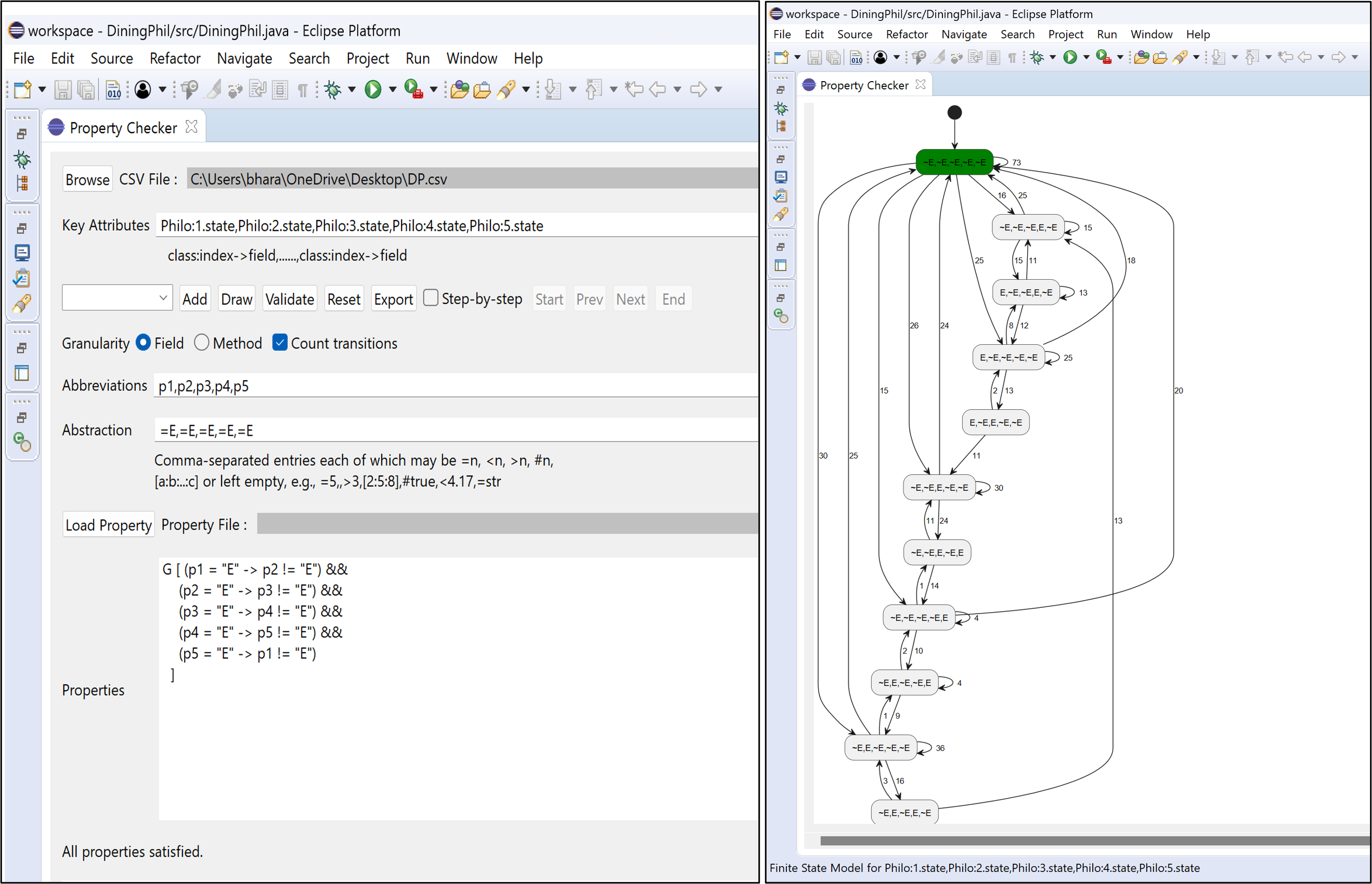Image resolution: width=1372 pixels, height=884 pixels.
Task: Click the Save All icon in left toolbar
Action: coord(86,89)
